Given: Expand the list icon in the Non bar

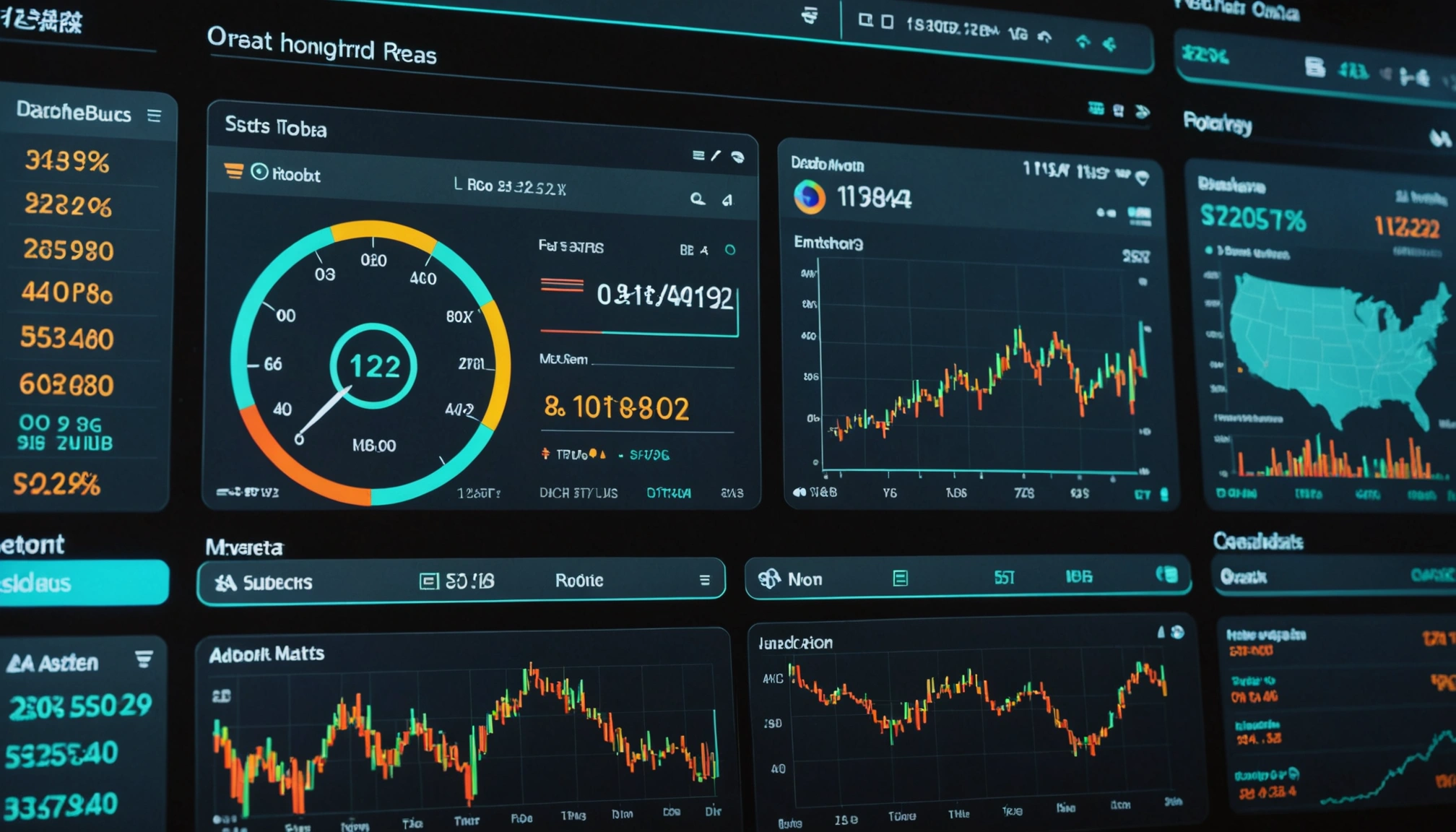Looking at the screenshot, I should coord(900,578).
